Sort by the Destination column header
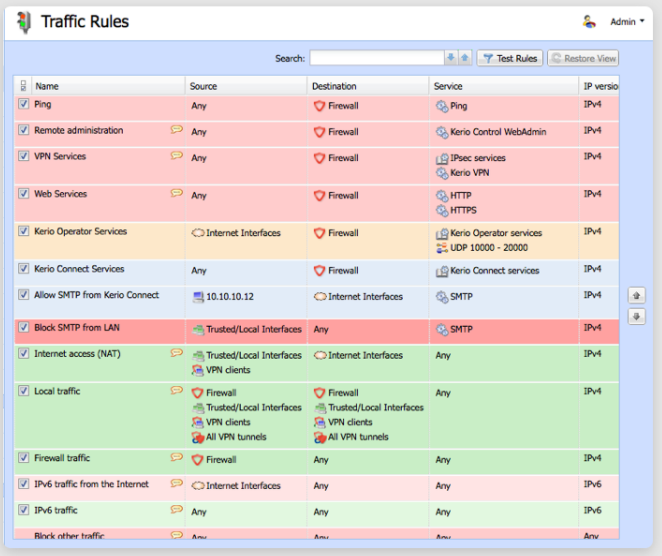662x556 pixels. pyautogui.click(x=368, y=86)
